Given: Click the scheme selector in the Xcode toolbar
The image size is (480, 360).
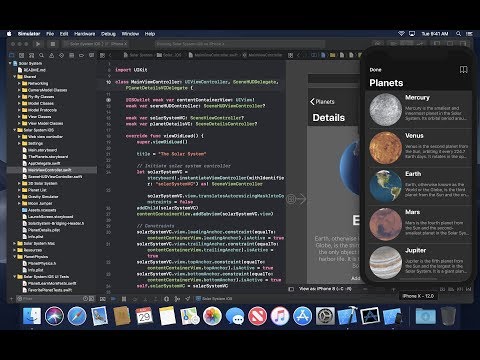Looking at the screenshot, I should pos(95,44).
